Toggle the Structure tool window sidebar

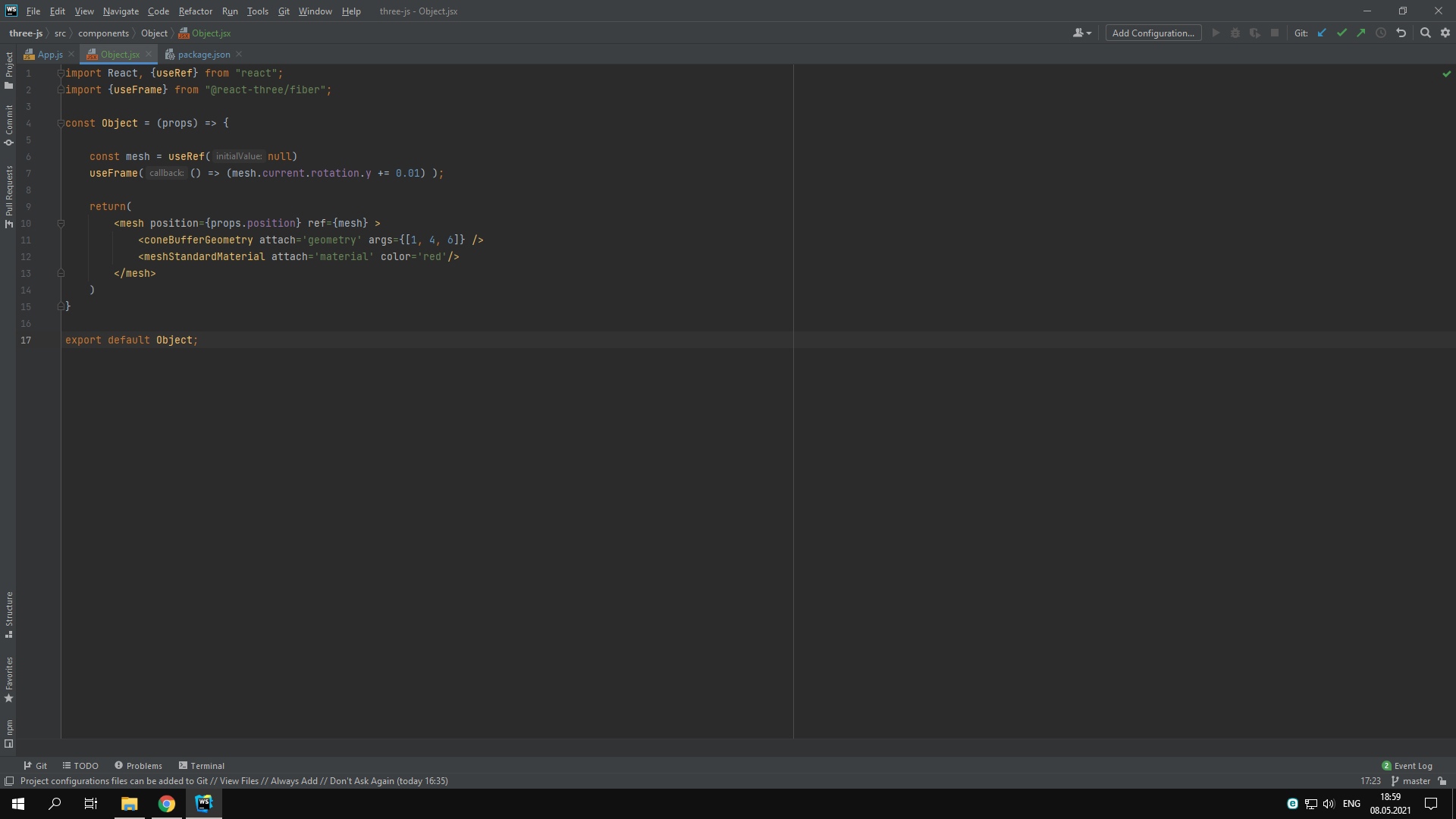[x=8, y=614]
